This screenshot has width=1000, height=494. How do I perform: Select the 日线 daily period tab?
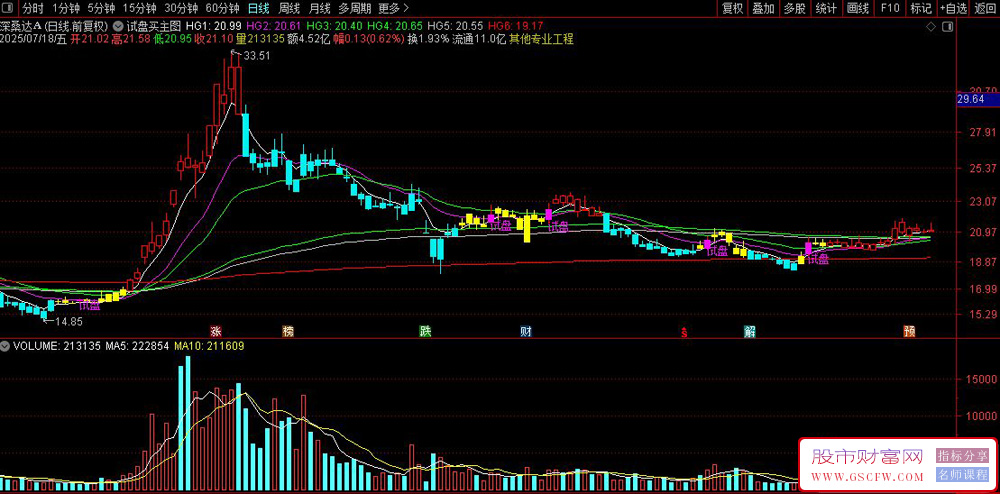click(x=258, y=8)
